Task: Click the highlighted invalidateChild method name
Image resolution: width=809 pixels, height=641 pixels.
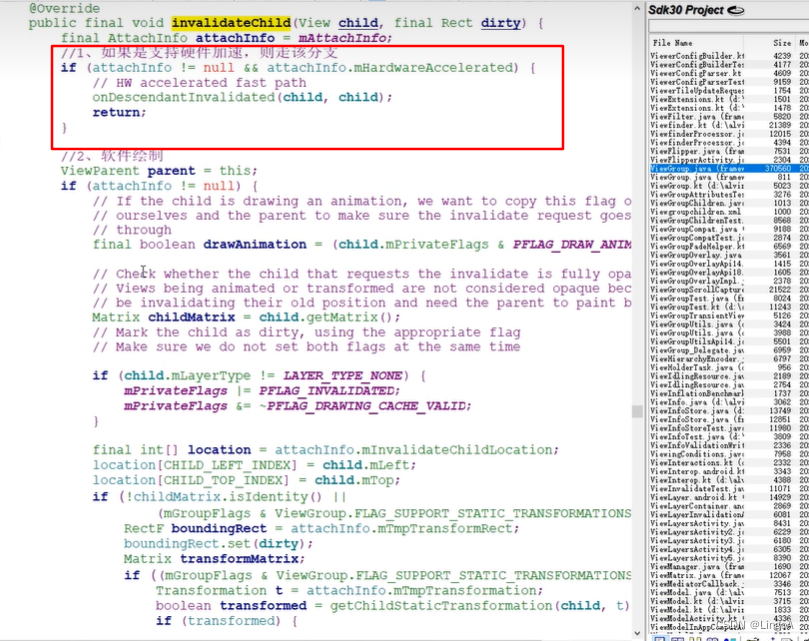Action: coord(231,23)
